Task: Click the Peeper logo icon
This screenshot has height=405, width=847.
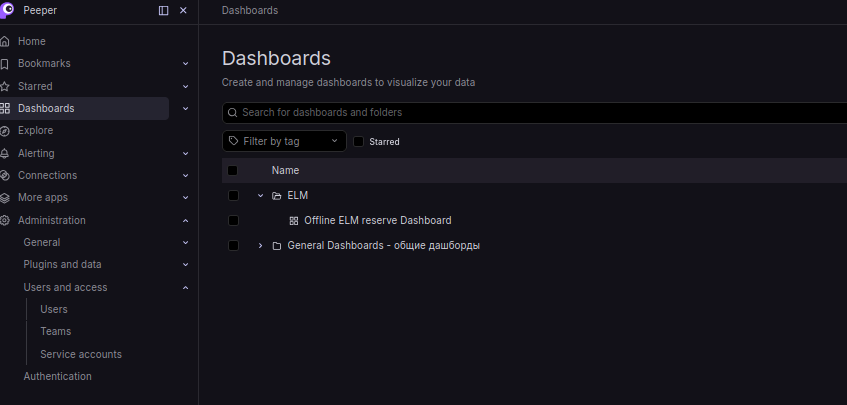Action: pyautogui.click(x=6, y=10)
